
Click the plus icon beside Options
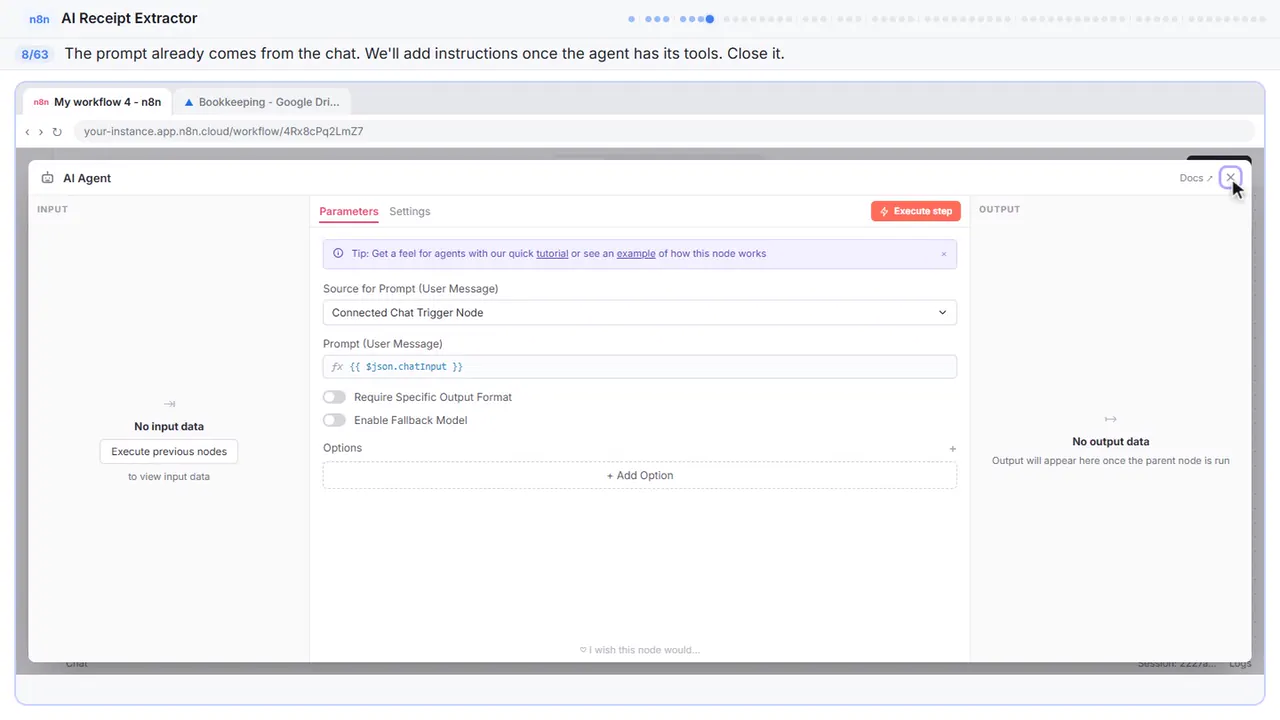point(952,449)
